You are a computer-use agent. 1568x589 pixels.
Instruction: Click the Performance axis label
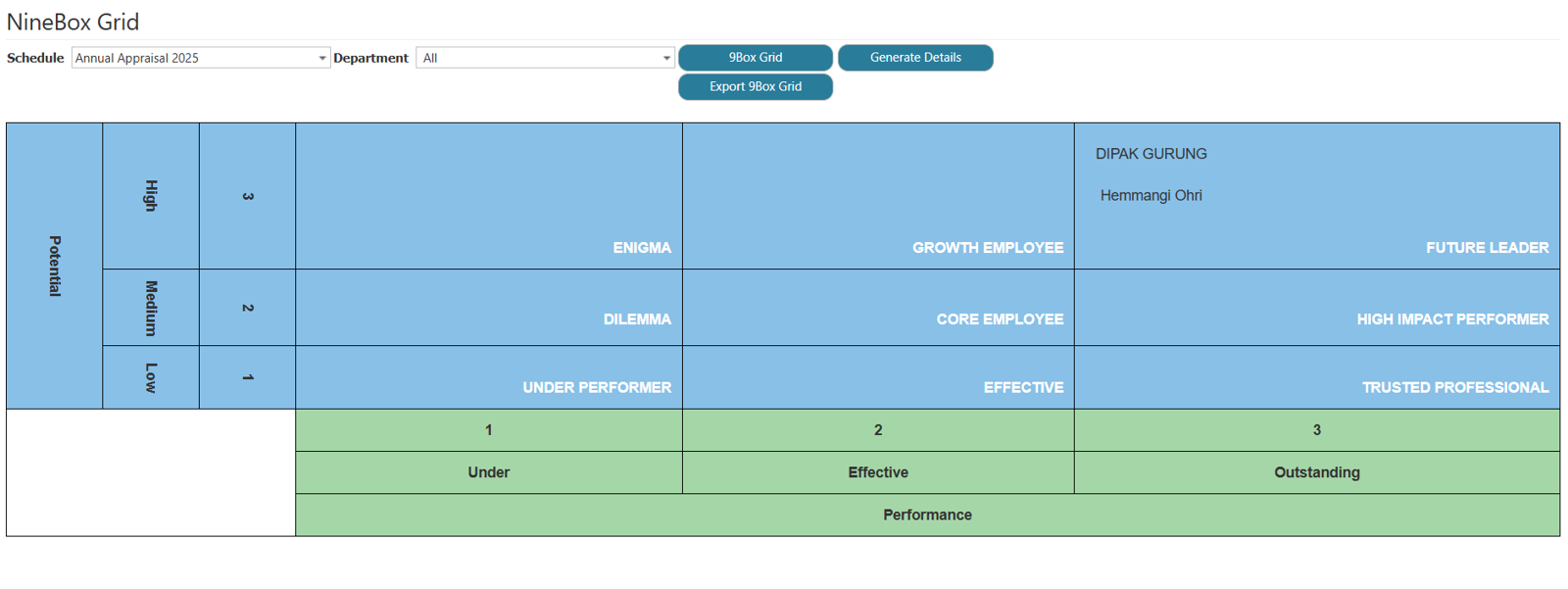click(x=927, y=515)
